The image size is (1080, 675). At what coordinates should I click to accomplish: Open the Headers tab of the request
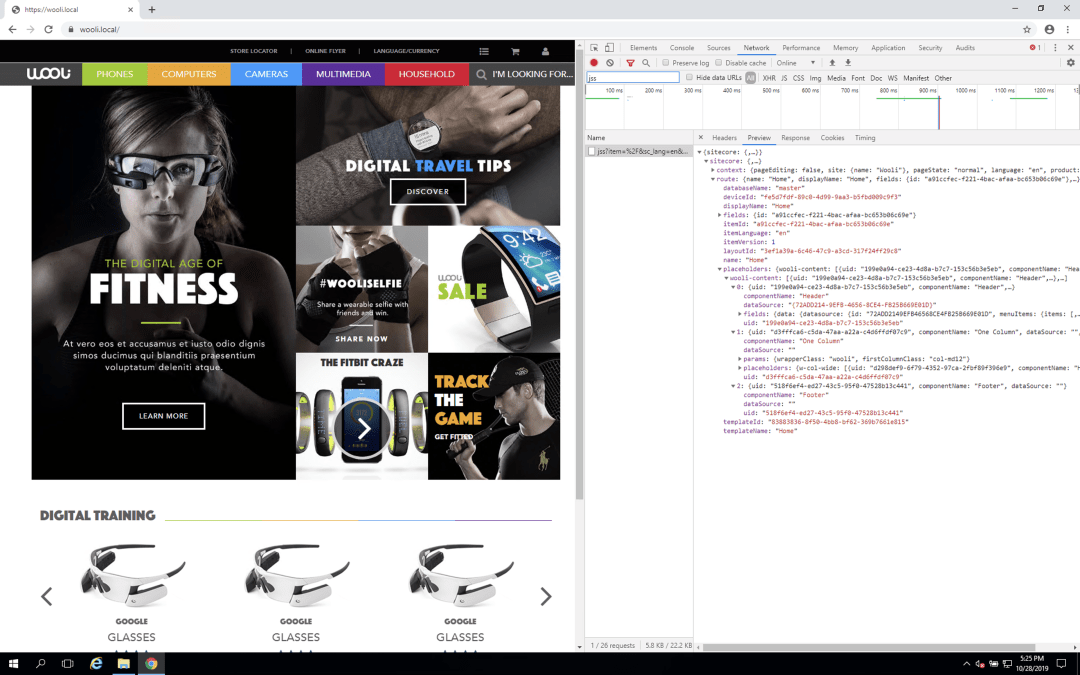pos(724,138)
